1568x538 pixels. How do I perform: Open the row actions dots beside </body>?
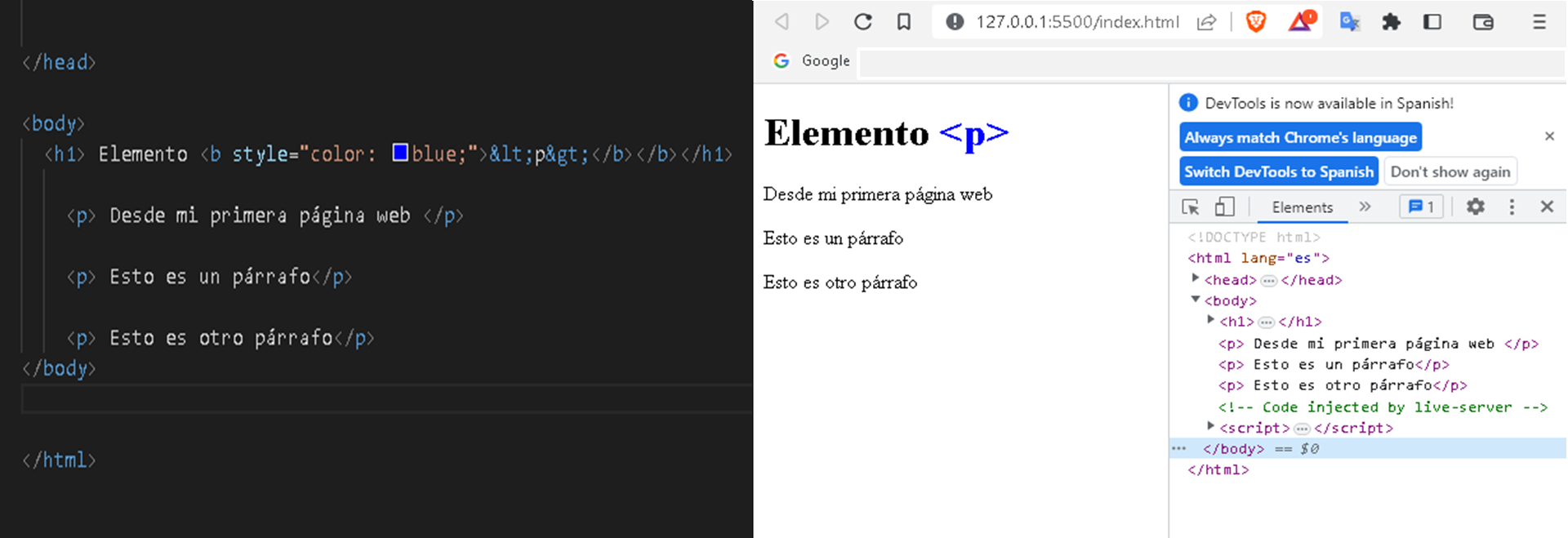tap(1179, 448)
